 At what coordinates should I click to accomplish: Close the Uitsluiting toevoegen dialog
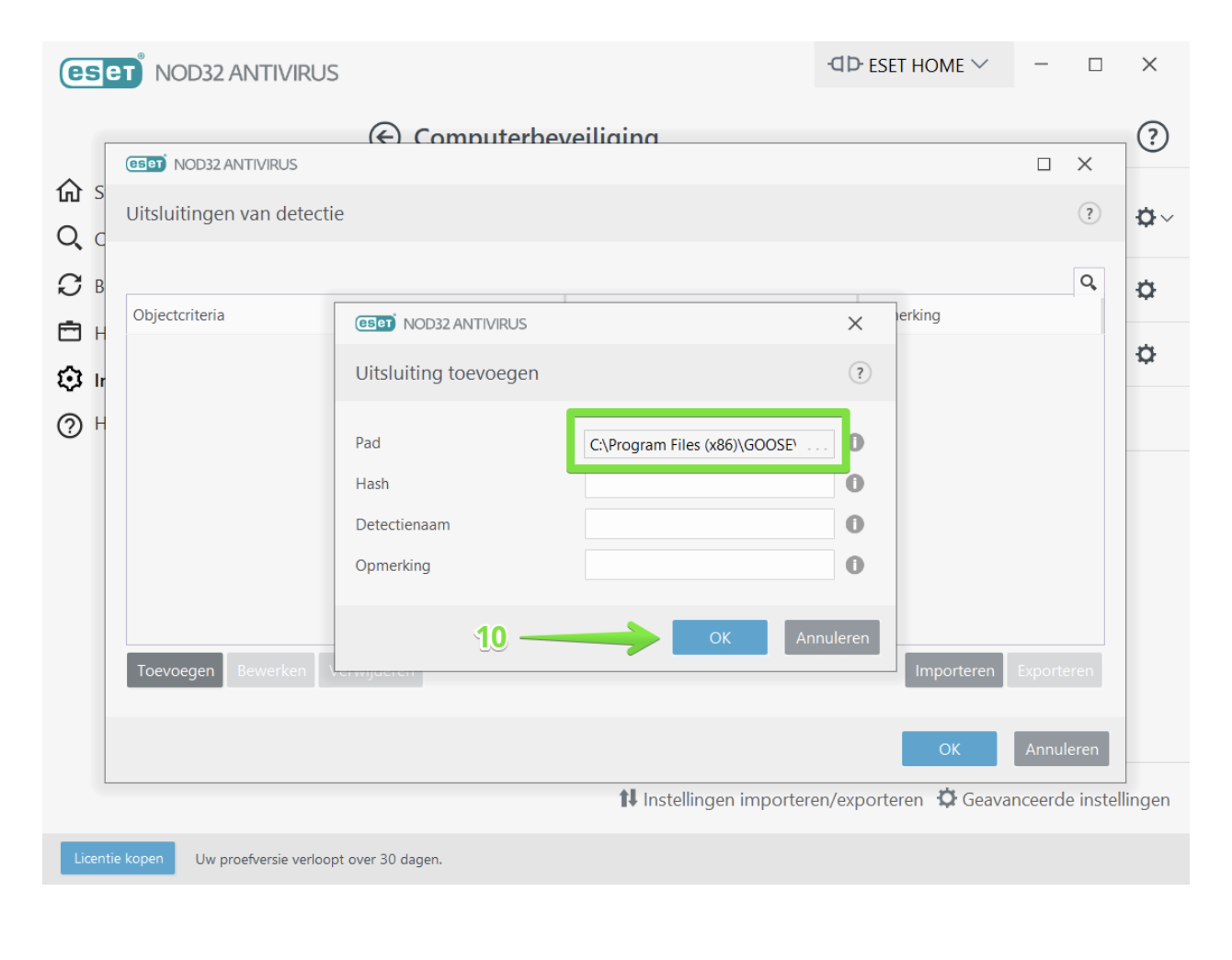[x=855, y=324]
